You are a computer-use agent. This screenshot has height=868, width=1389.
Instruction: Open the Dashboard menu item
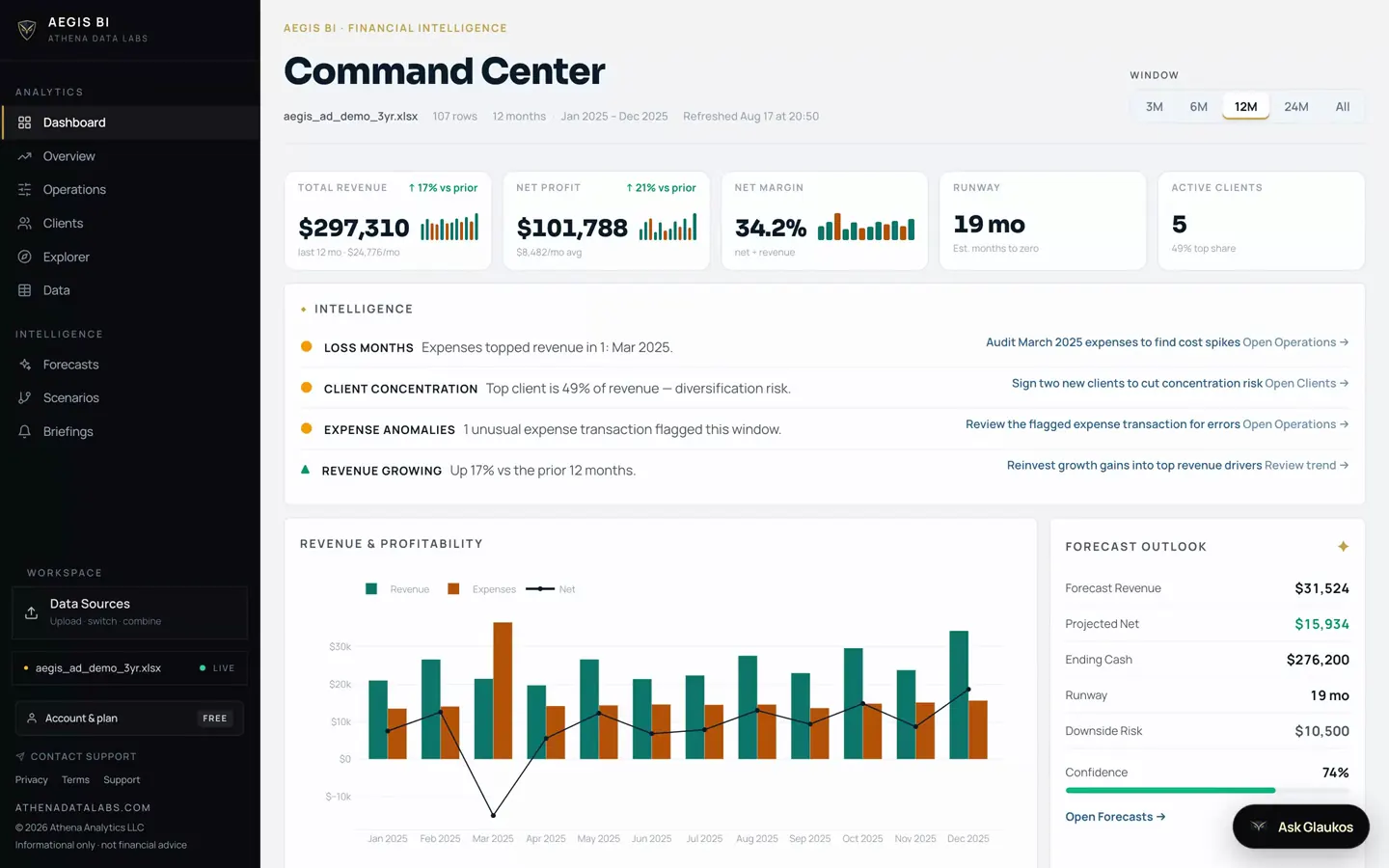(130, 122)
